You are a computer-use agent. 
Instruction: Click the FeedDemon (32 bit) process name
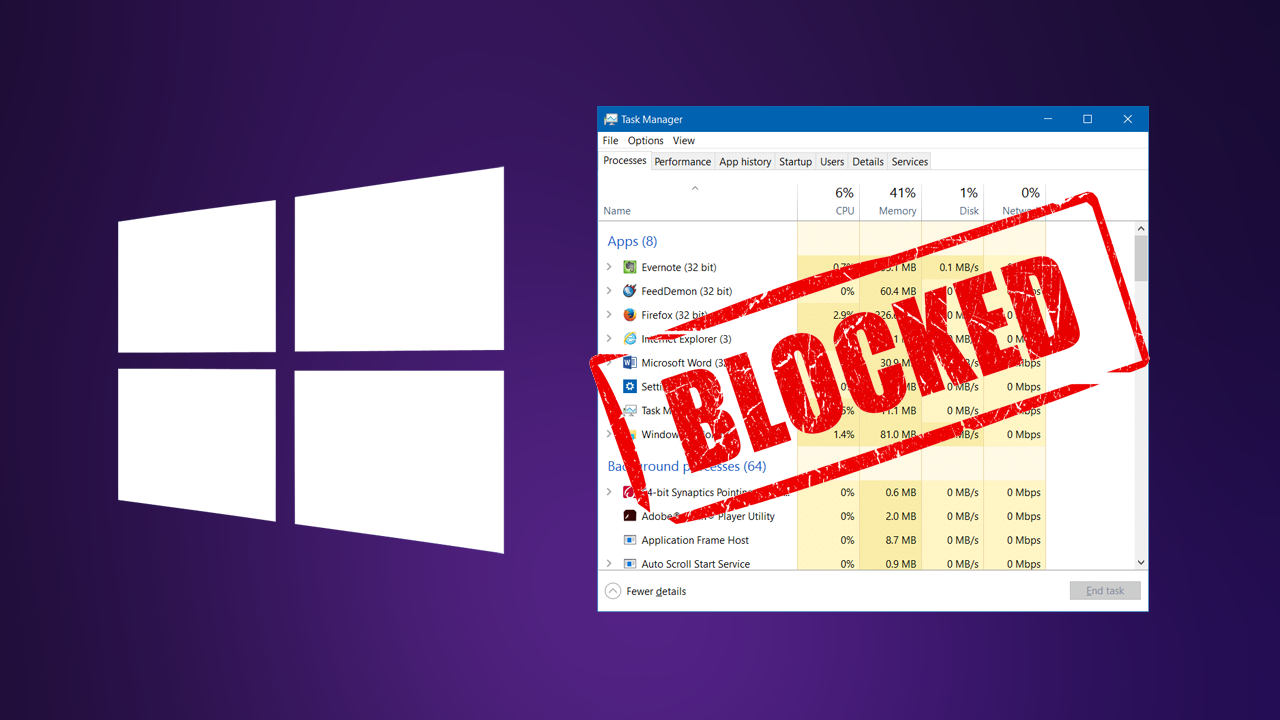pyautogui.click(x=687, y=291)
